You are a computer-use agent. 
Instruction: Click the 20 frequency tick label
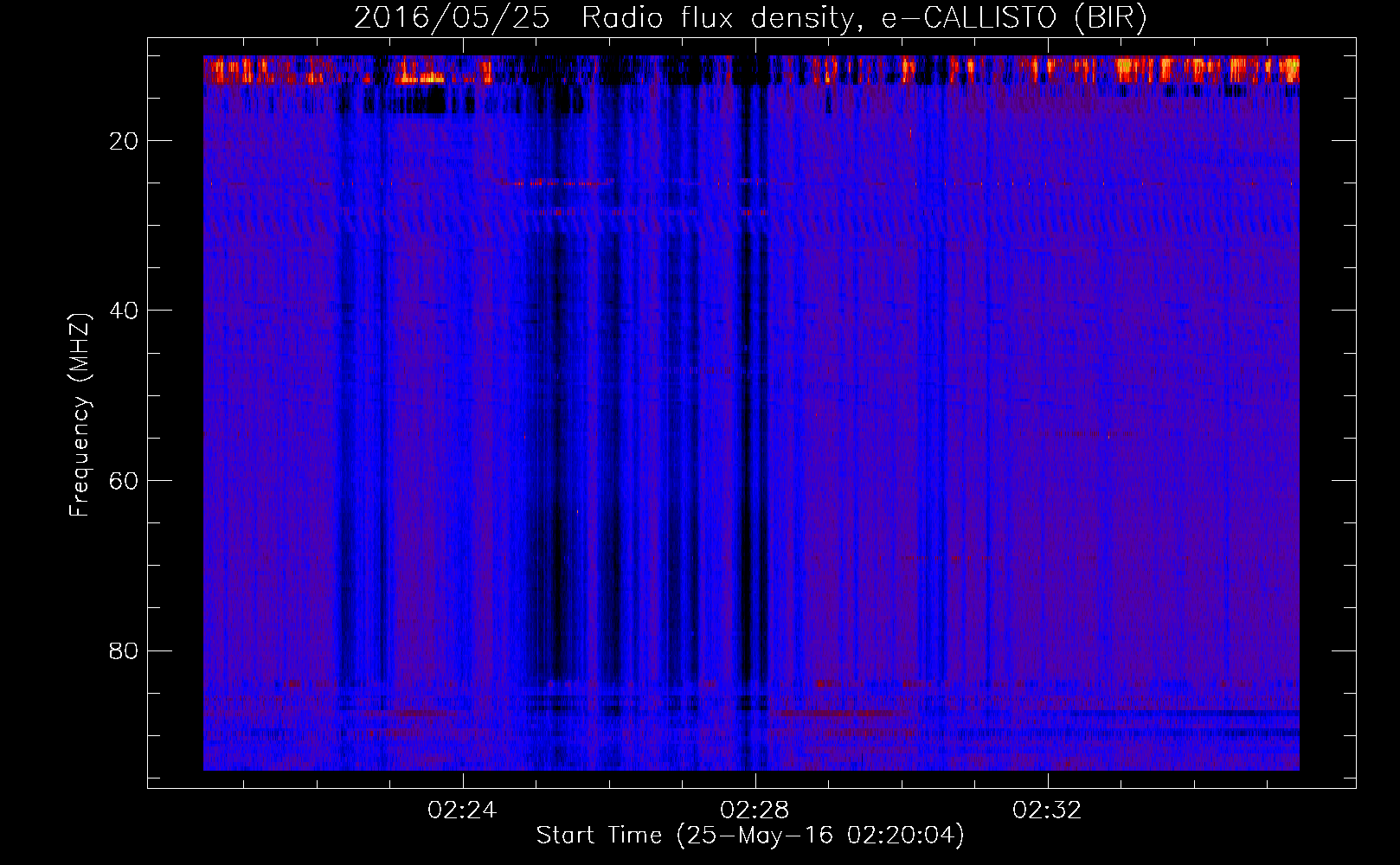click(x=124, y=141)
